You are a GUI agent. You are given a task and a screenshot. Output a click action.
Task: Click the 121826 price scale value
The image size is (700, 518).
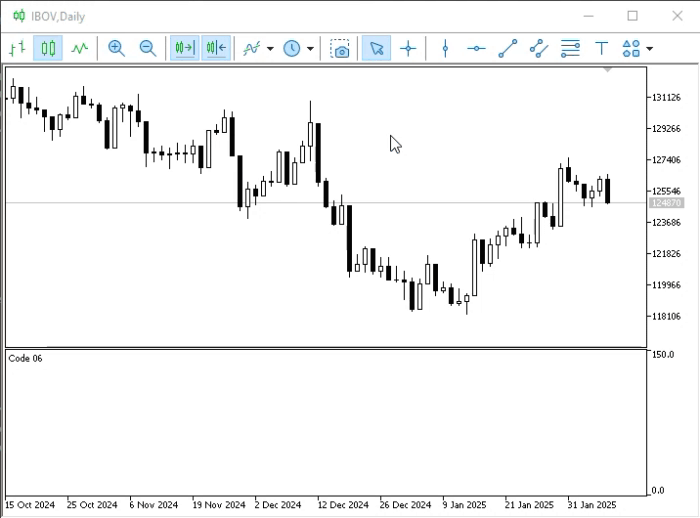point(667,254)
